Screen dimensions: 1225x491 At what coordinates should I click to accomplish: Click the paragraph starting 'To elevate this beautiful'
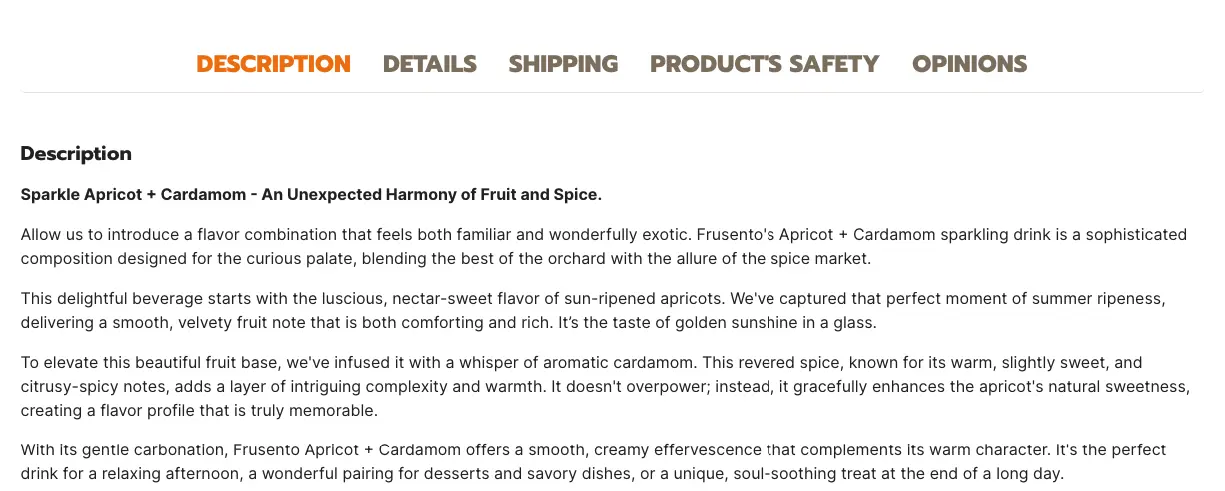coord(605,386)
